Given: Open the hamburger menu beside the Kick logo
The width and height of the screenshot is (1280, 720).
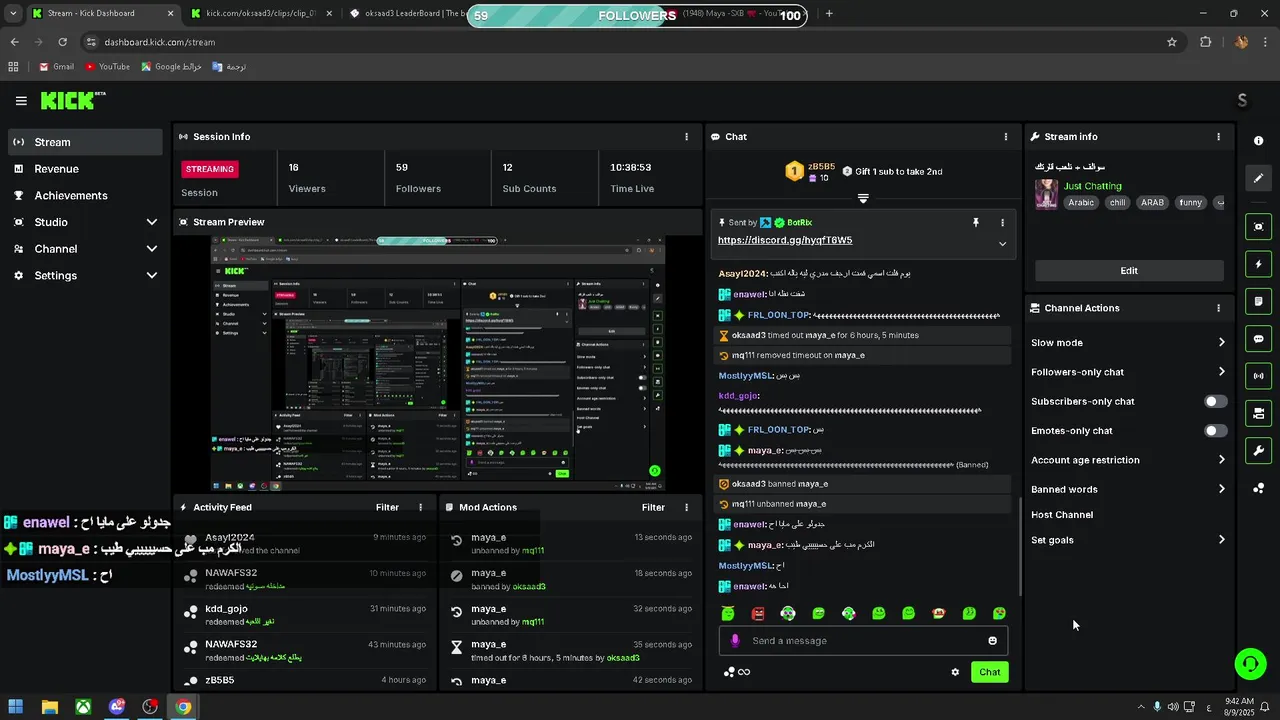Looking at the screenshot, I should click(21, 101).
